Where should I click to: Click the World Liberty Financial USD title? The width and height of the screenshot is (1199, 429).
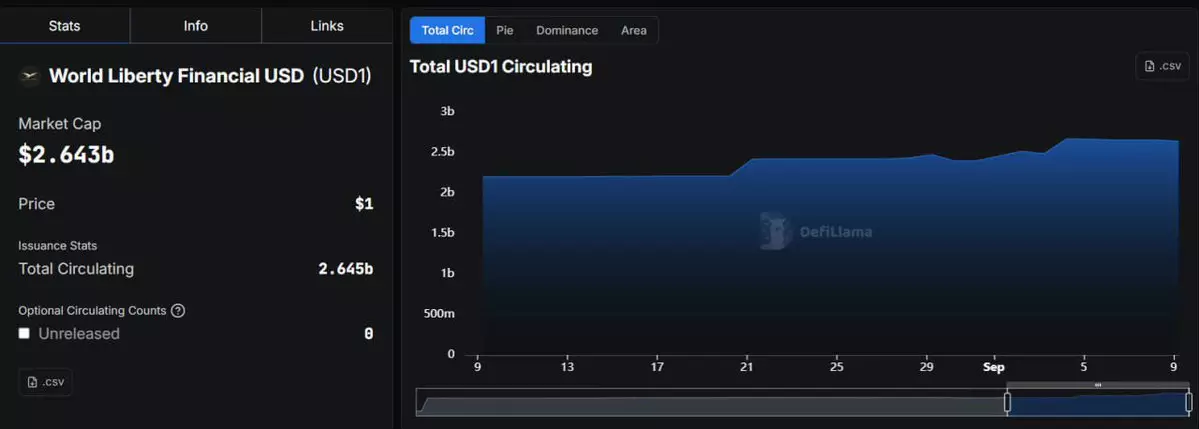click(x=177, y=76)
